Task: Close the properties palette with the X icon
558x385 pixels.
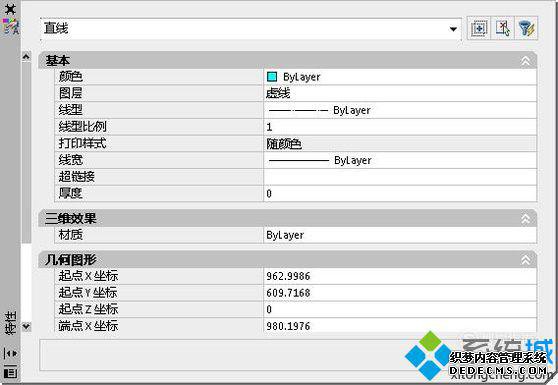Action: click(x=11, y=9)
